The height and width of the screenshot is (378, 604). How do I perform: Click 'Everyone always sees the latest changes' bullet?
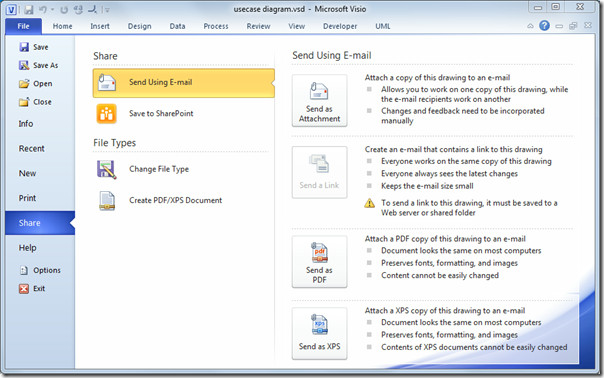click(449, 174)
